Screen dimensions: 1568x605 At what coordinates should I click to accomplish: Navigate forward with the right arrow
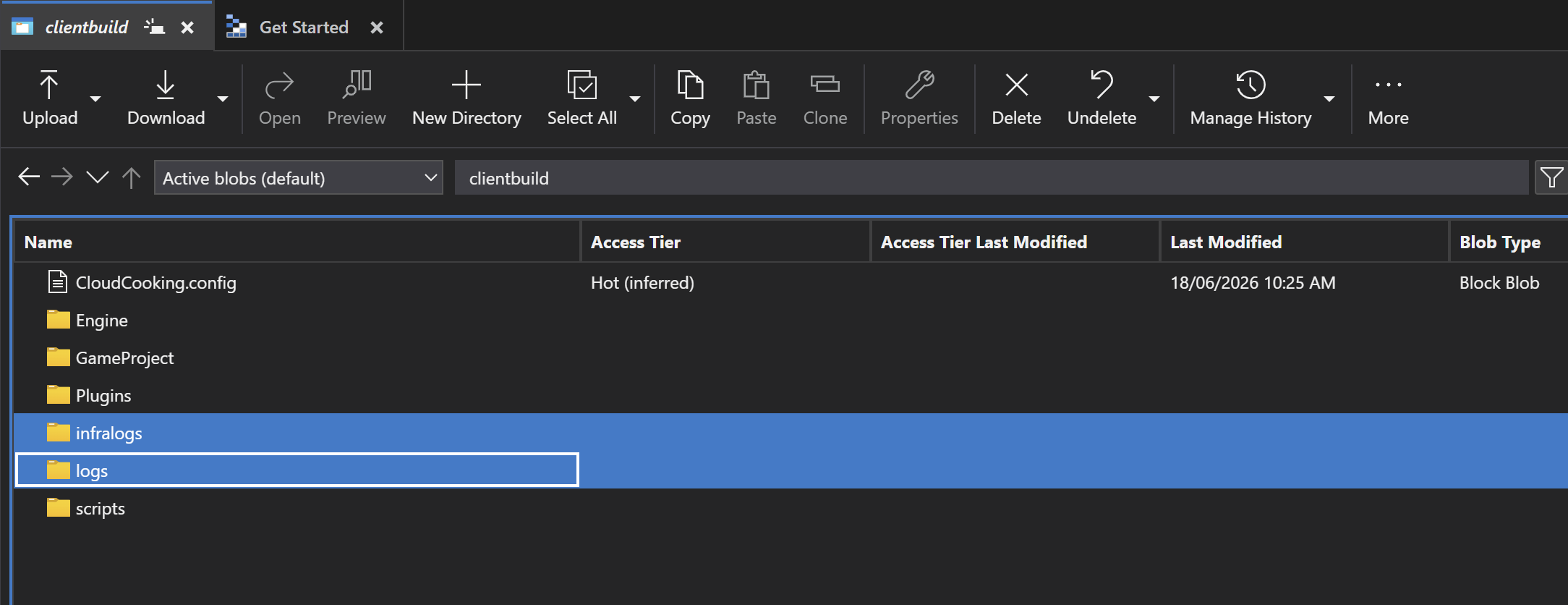pos(62,177)
